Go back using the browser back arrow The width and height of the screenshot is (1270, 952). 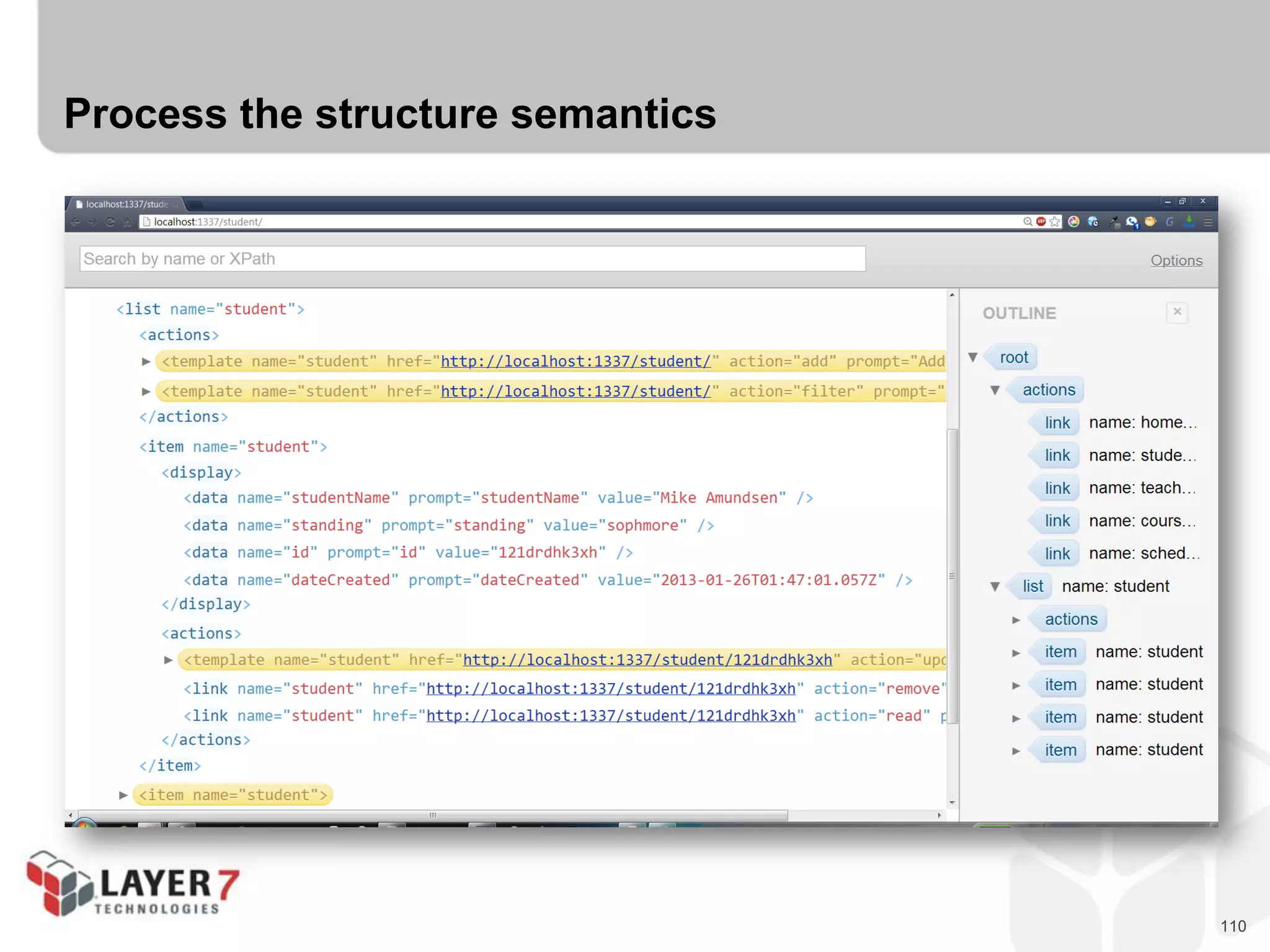[75, 222]
